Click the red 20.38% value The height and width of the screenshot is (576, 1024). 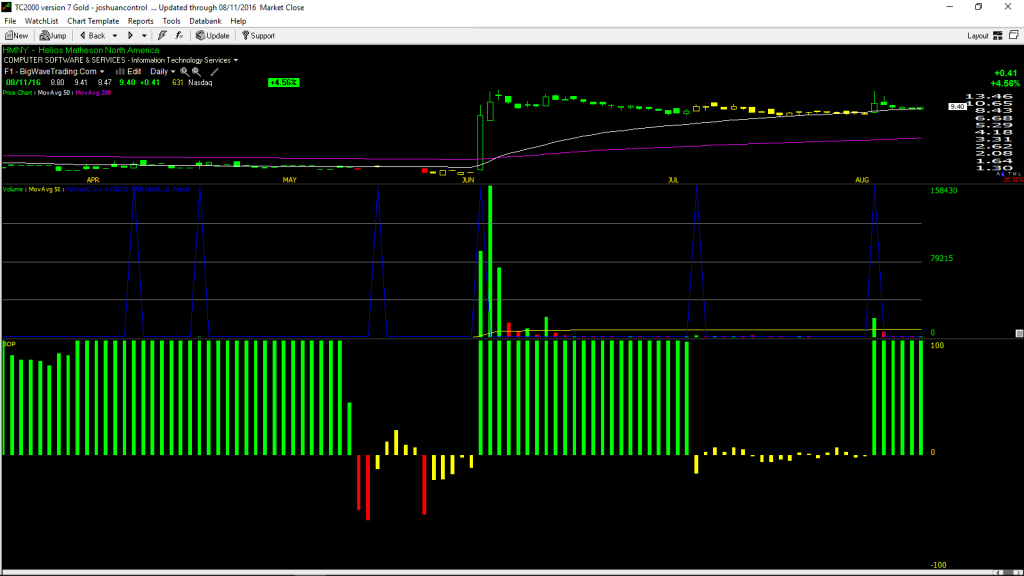[1013, 180]
